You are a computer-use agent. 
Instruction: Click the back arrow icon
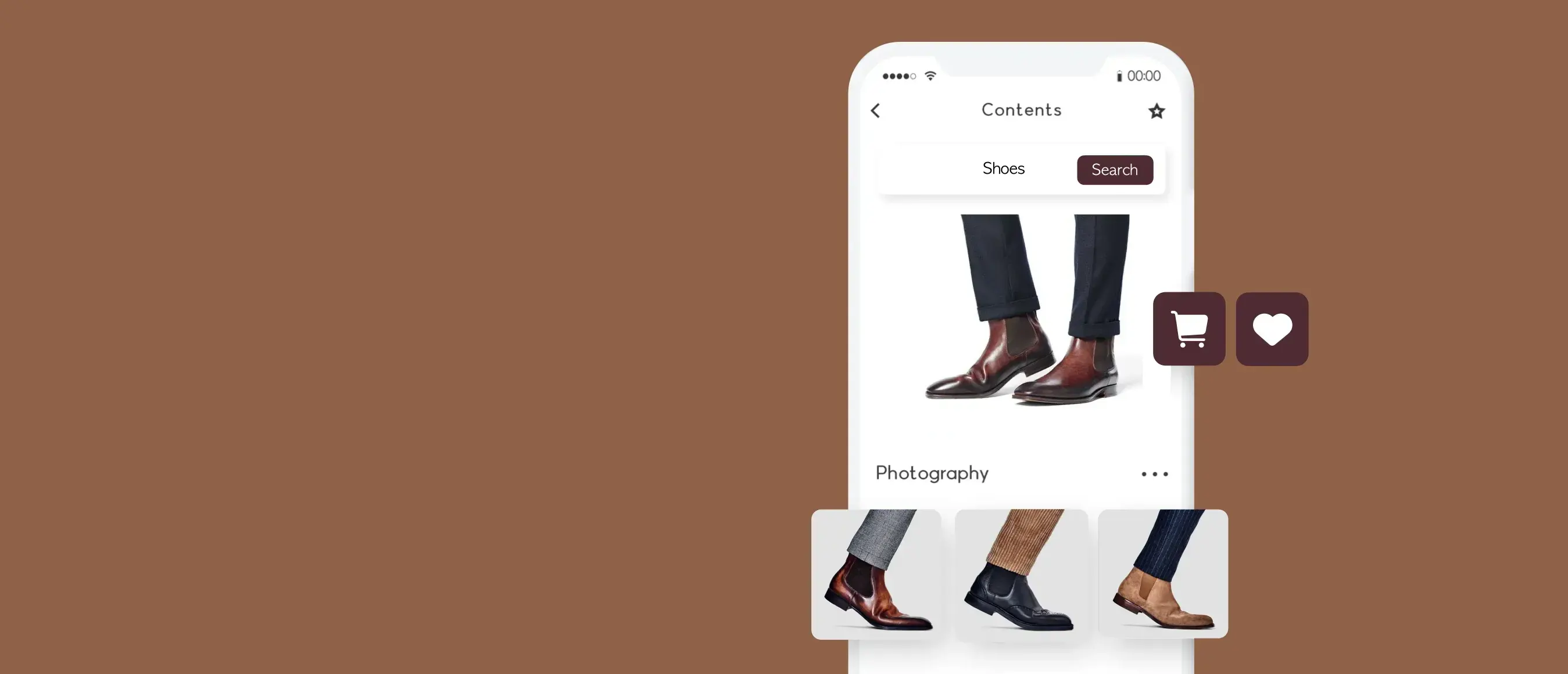click(x=874, y=110)
